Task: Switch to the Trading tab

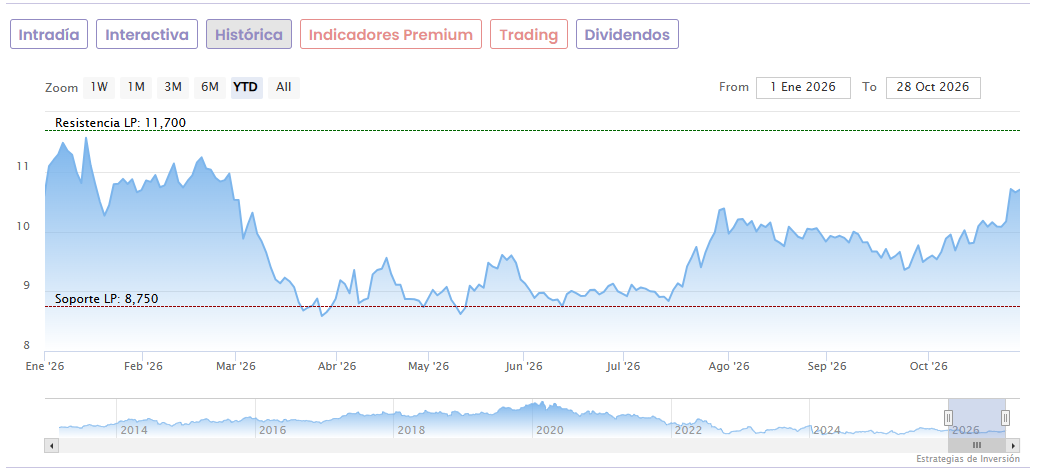Action: coord(529,34)
